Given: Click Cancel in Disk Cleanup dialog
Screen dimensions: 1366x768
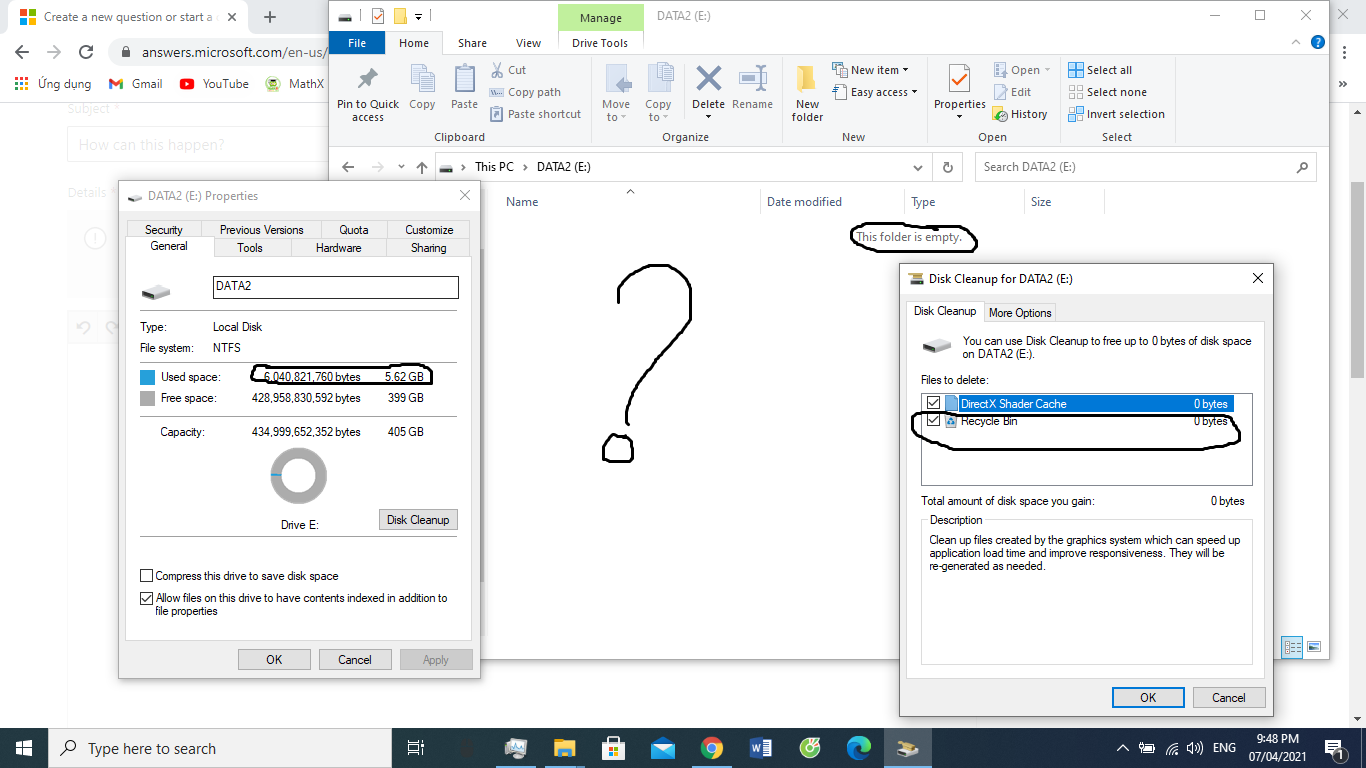Looking at the screenshot, I should click(1229, 698).
